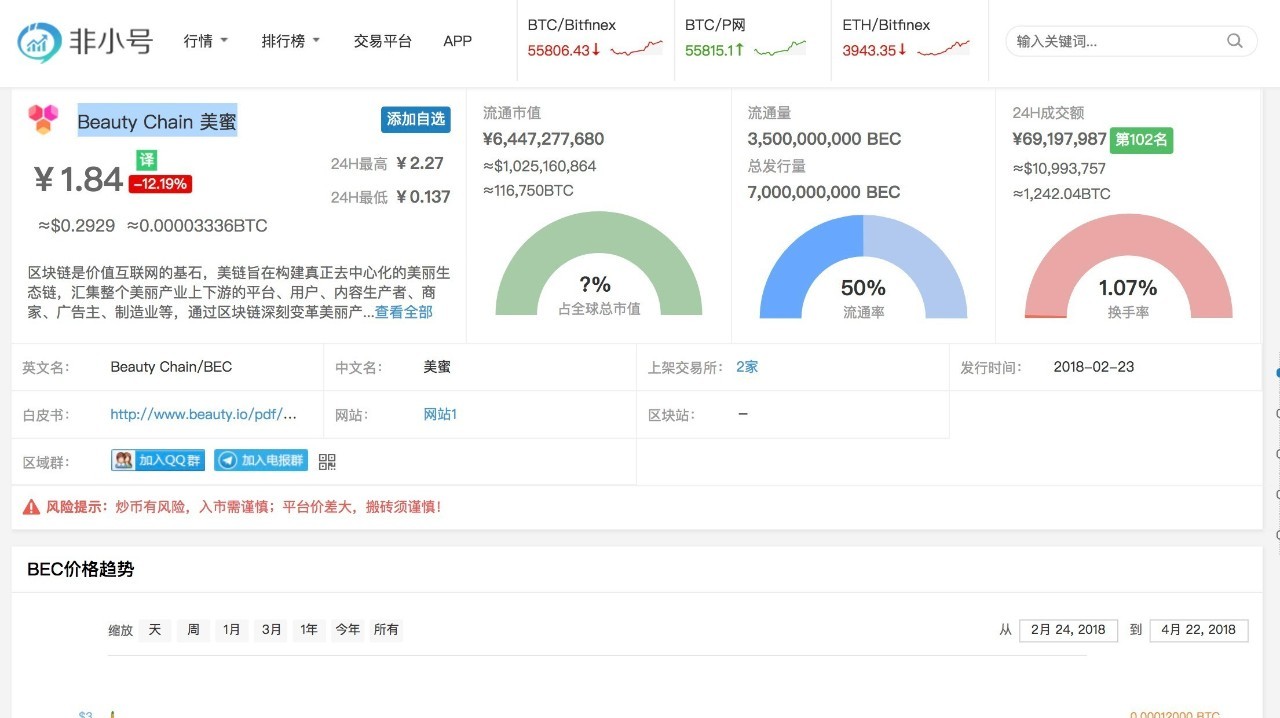Click the BEC价格趋势 heading
Image resolution: width=1280 pixels, height=718 pixels.
(x=81, y=569)
